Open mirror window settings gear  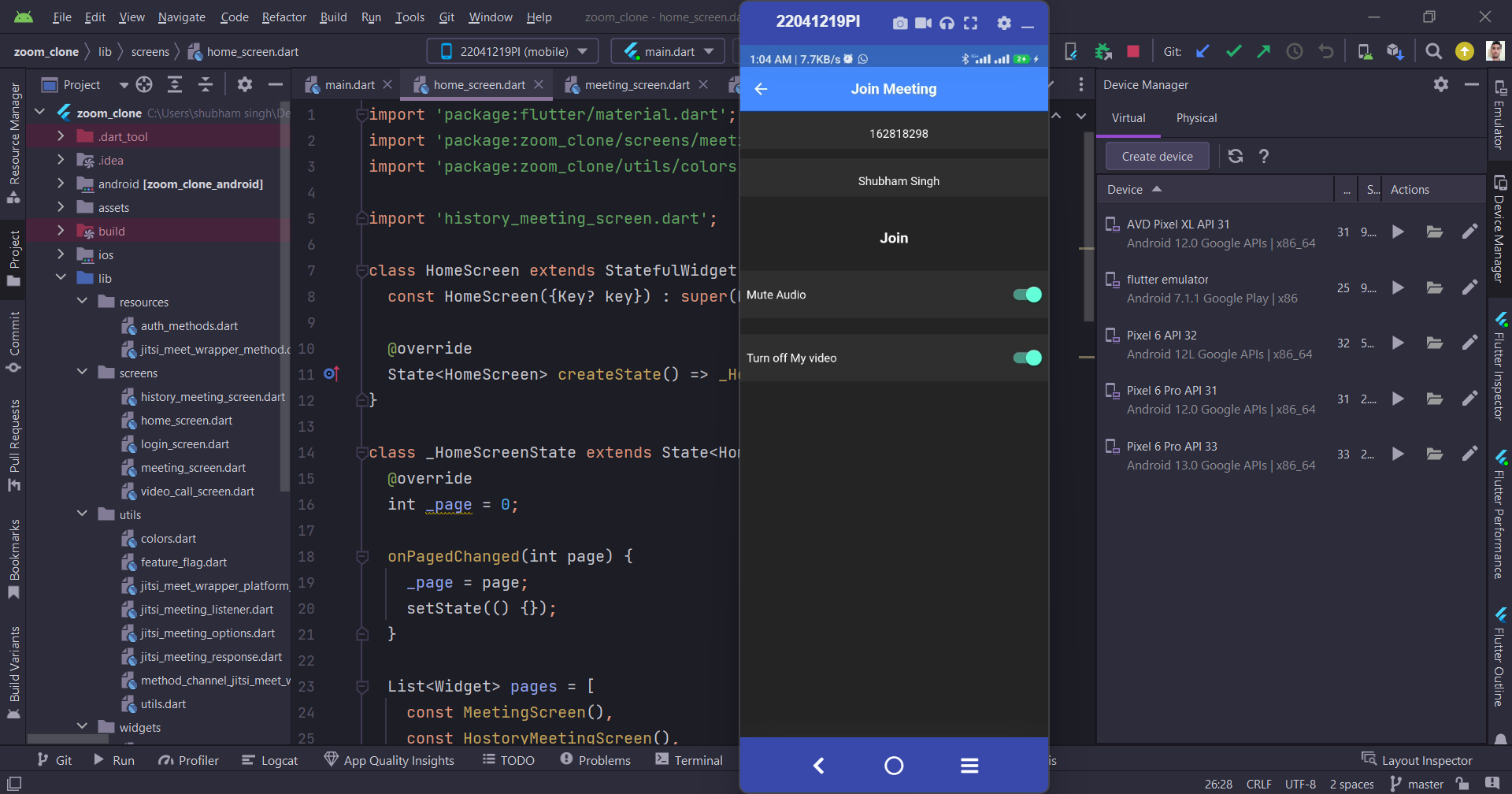tap(1003, 23)
